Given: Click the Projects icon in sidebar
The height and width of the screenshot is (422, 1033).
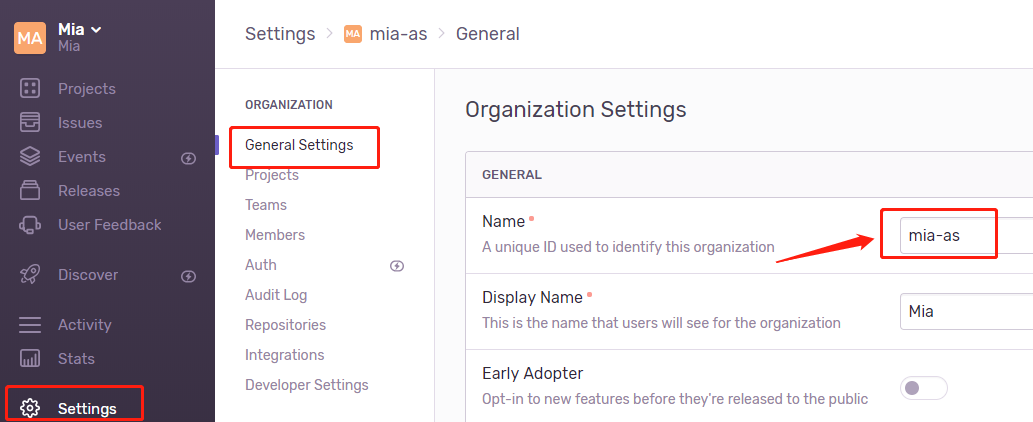Looking at the screenshot, I should pos(30,89).
